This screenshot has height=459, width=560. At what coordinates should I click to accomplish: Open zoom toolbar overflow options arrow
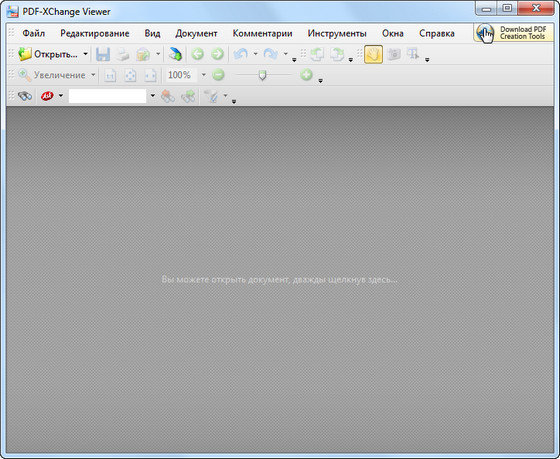320,81
